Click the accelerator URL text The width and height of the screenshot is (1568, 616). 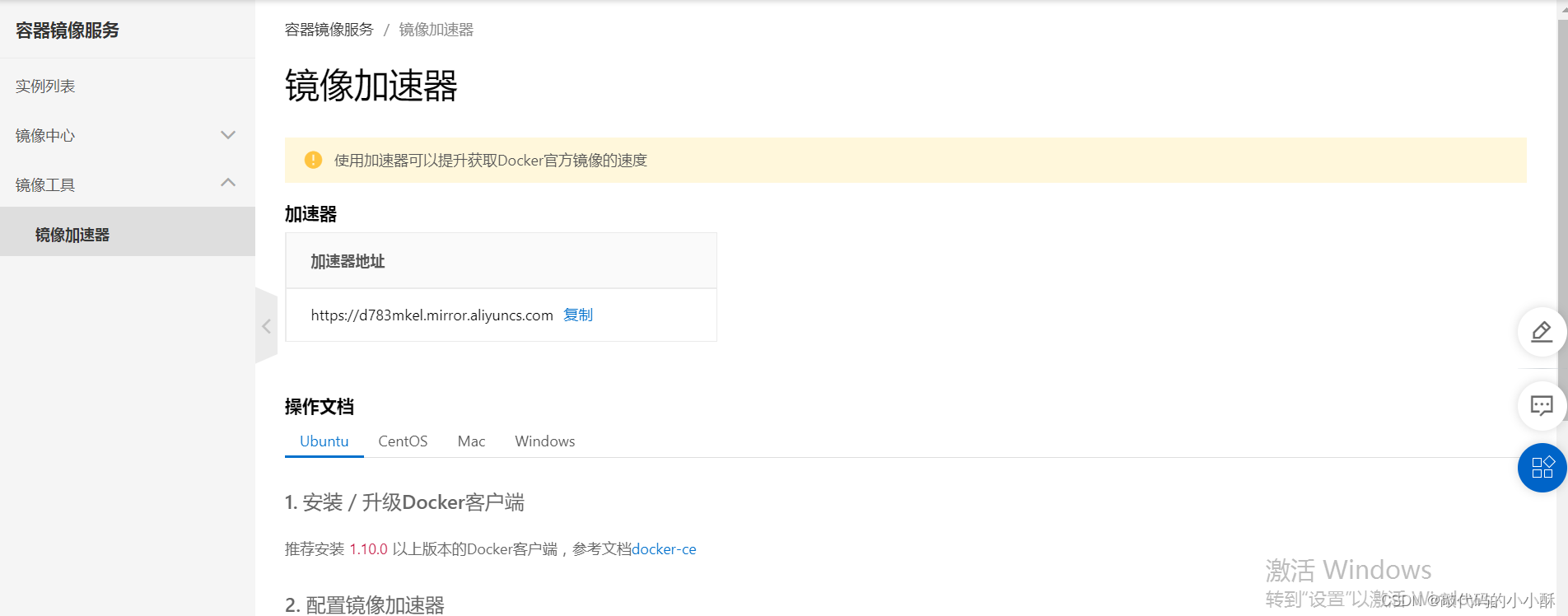tap(432, 315)
